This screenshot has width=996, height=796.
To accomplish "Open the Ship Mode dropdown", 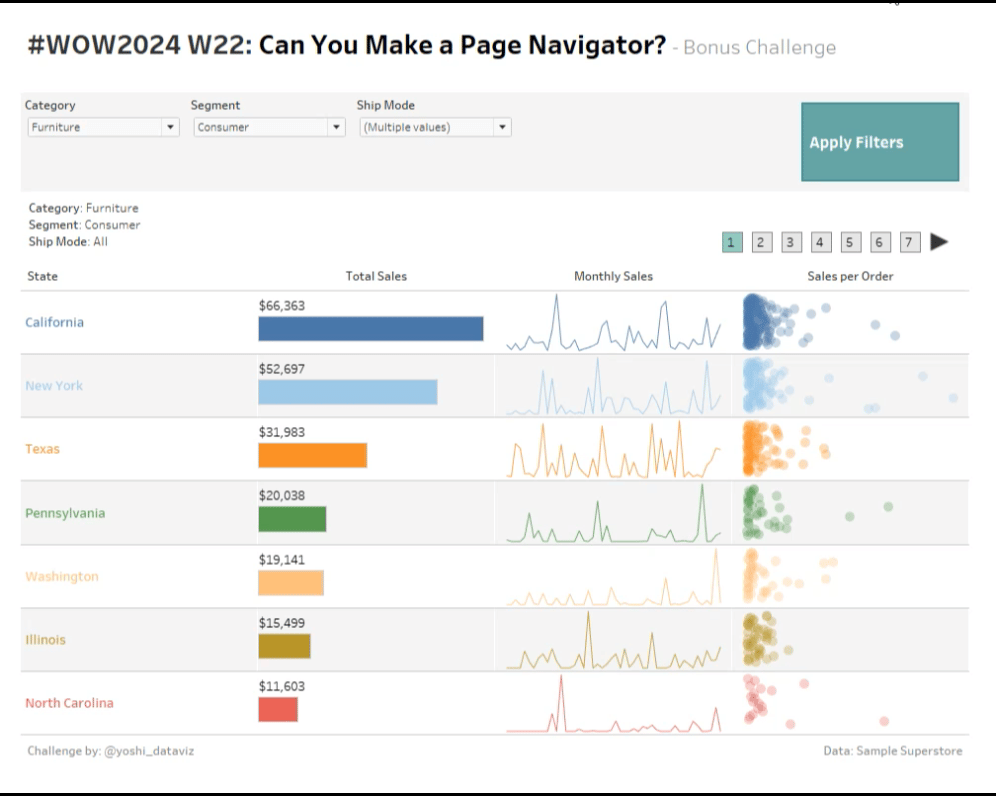I will [x=434, y=127].
